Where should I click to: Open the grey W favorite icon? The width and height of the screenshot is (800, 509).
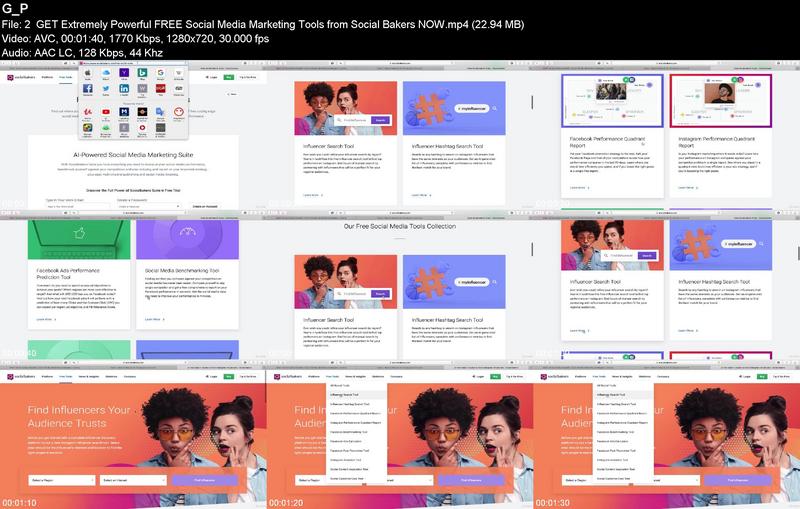(x=142, y=88)
